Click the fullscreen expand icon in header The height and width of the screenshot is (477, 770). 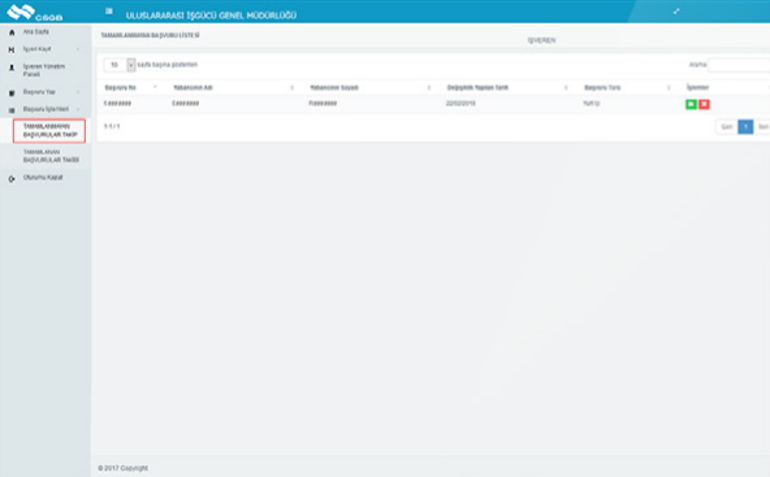[676, 11]
